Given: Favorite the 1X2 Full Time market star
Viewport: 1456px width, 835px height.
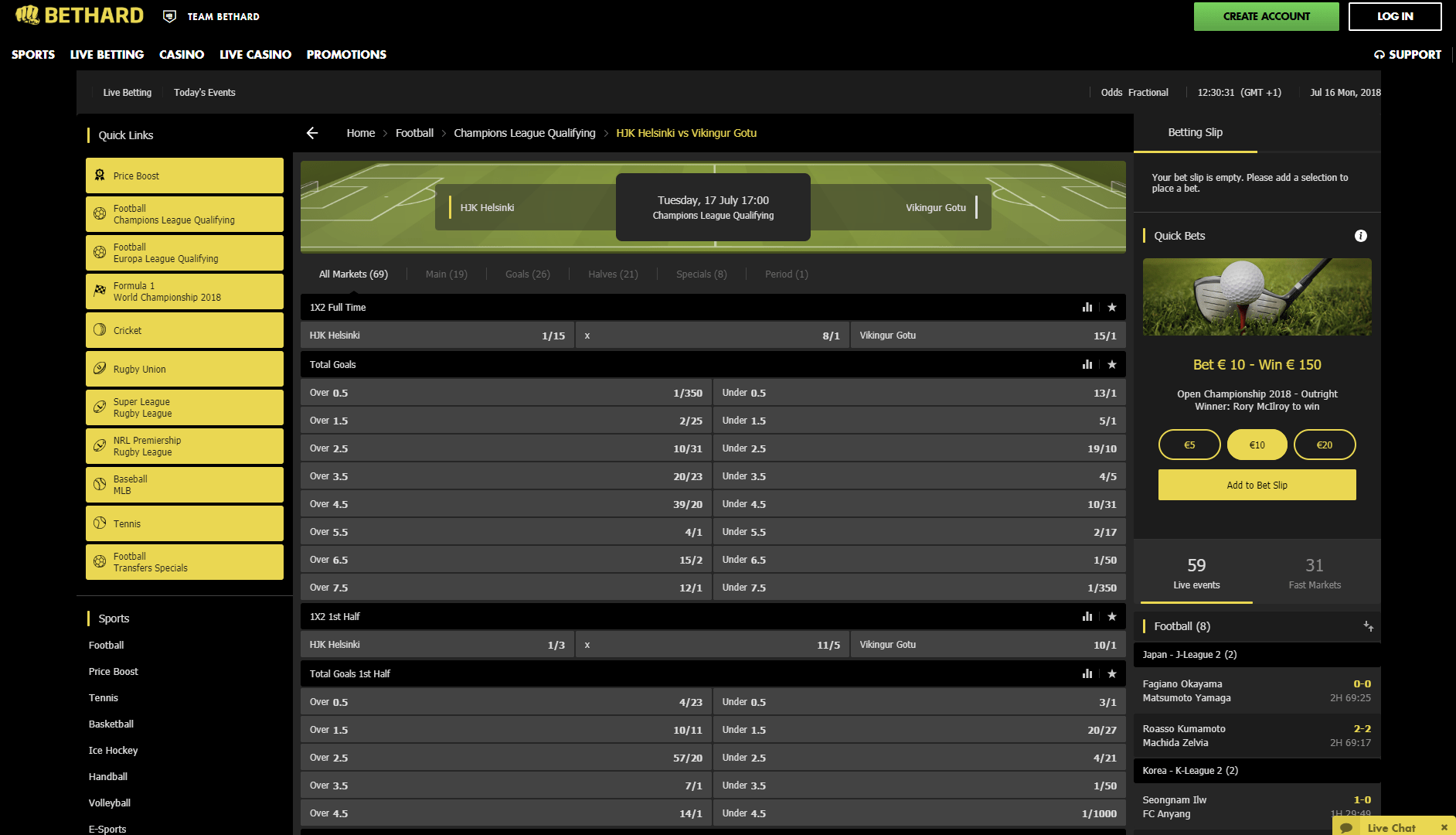Looking at the screenshot, I should coord(1112,308).
